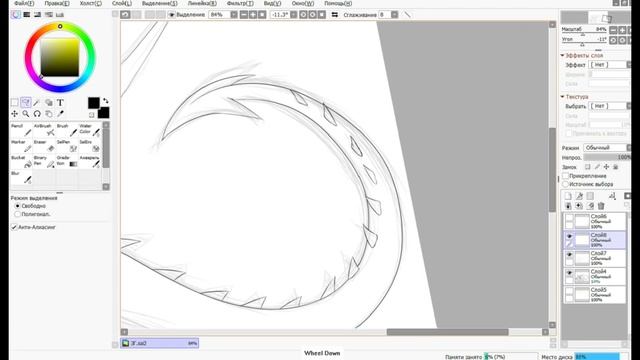Choose the Bucket fill tool
640x360 pixels.
pos(21,161)
